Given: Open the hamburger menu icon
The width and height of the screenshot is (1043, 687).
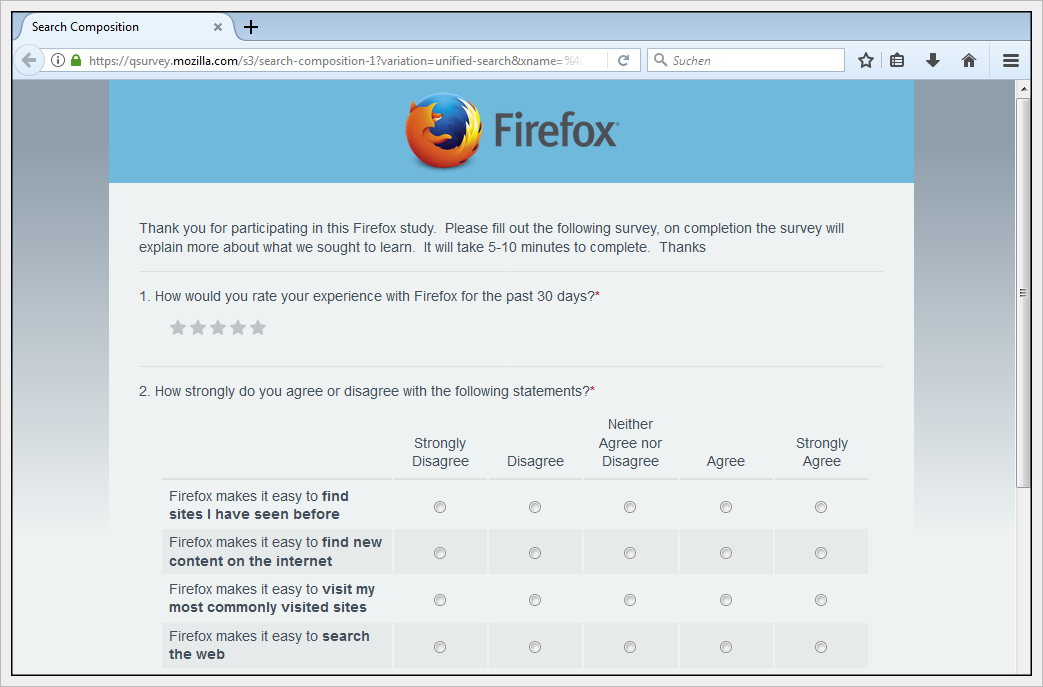Looking at the screenshot, I should tap(1011, 61).
